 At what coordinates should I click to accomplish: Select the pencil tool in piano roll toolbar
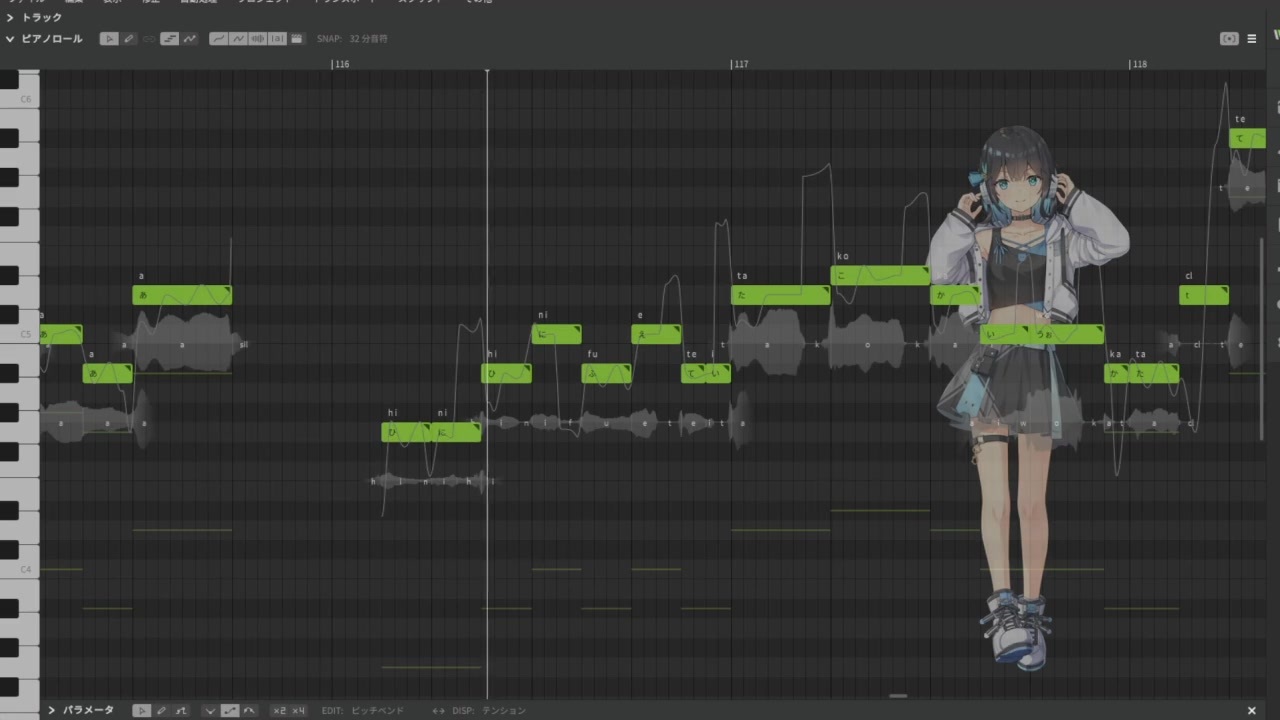(129, 39)
